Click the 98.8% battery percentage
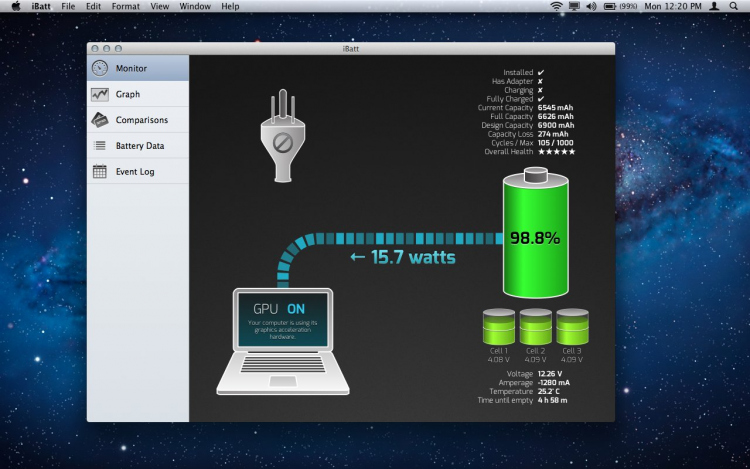 pos(535,238)
